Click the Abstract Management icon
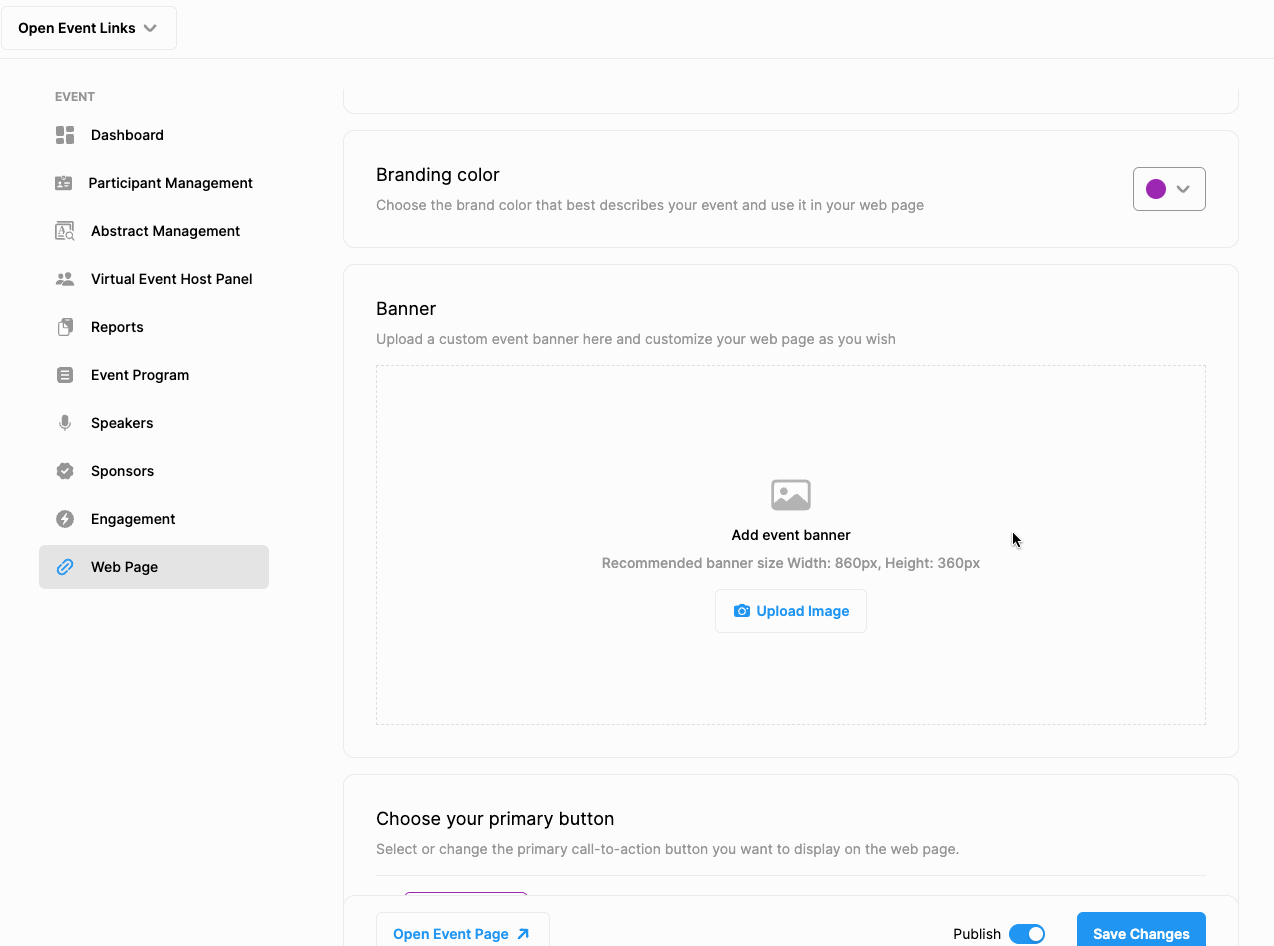 (x=65, y=231)
